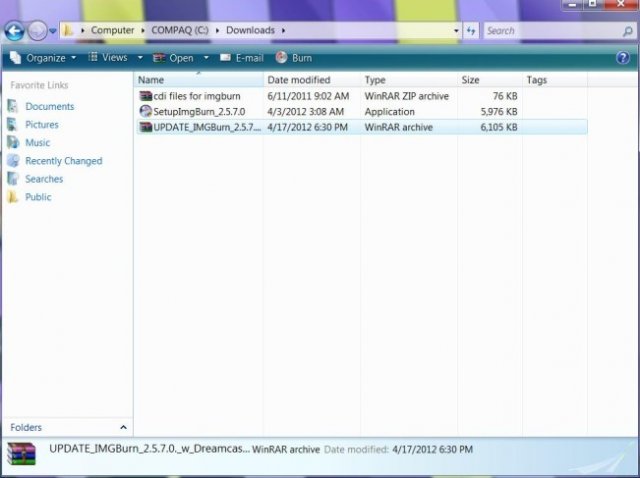640x478 pixels.
Task: Click large WinRAR icon in details pane
Action: coord(22,454)
